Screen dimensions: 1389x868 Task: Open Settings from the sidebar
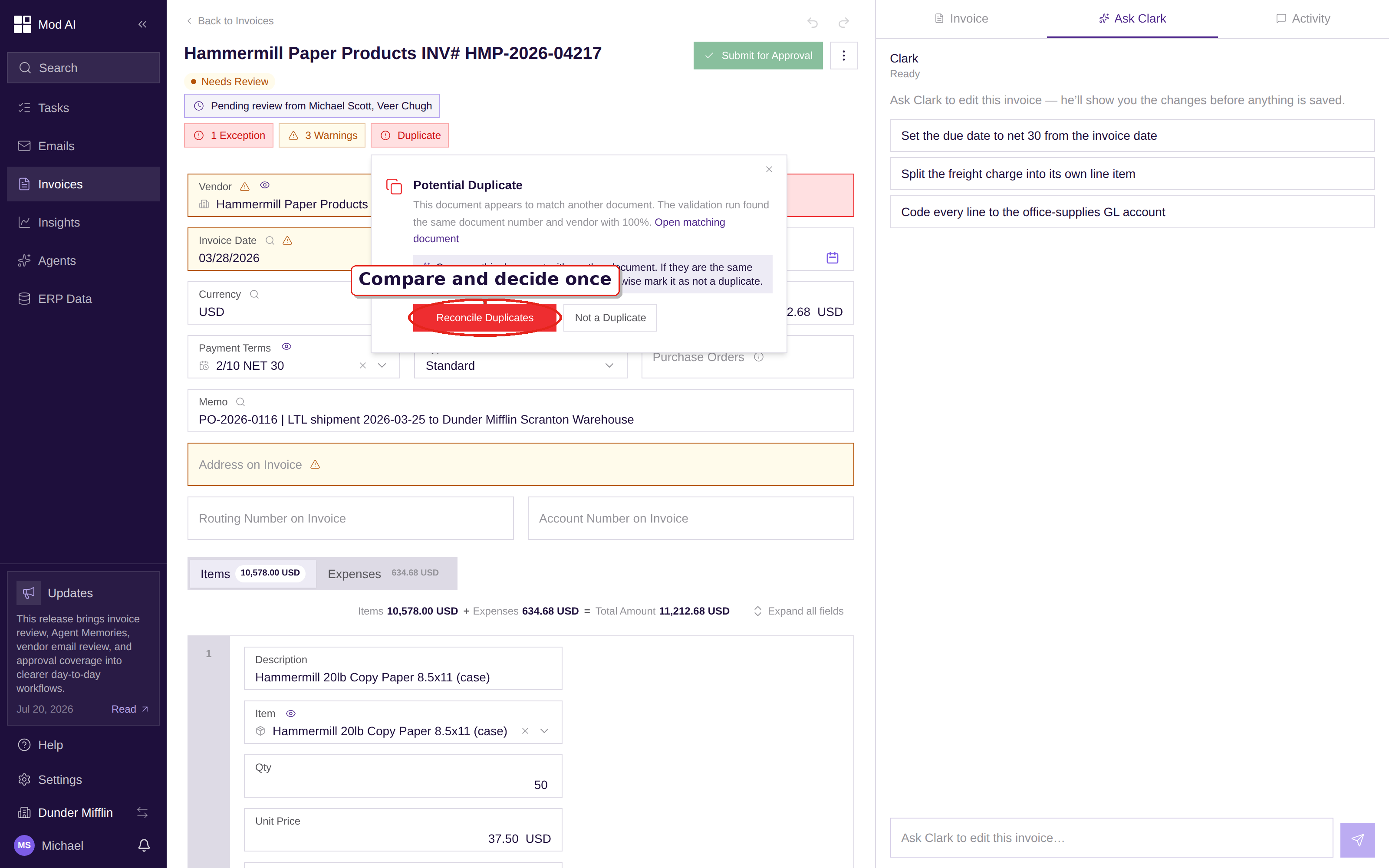(x=83, y=779)
